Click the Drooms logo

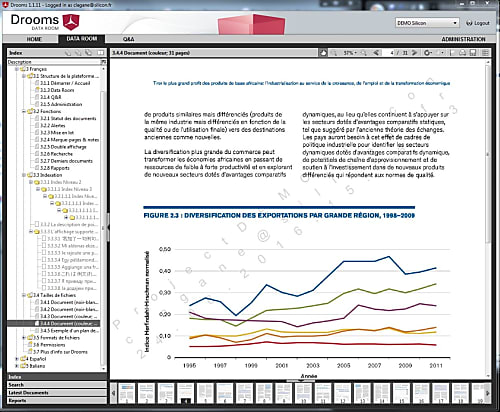[x=45, y=22]
